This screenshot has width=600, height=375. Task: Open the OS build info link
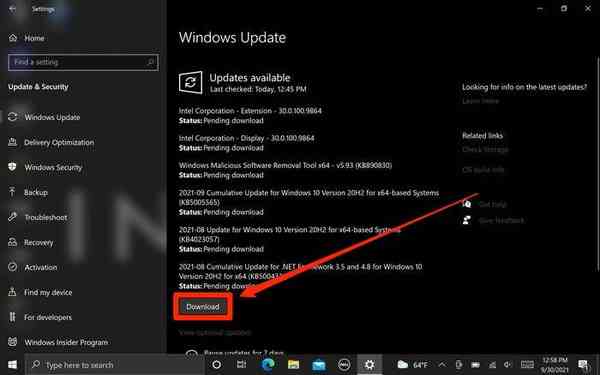coord(483,170)
